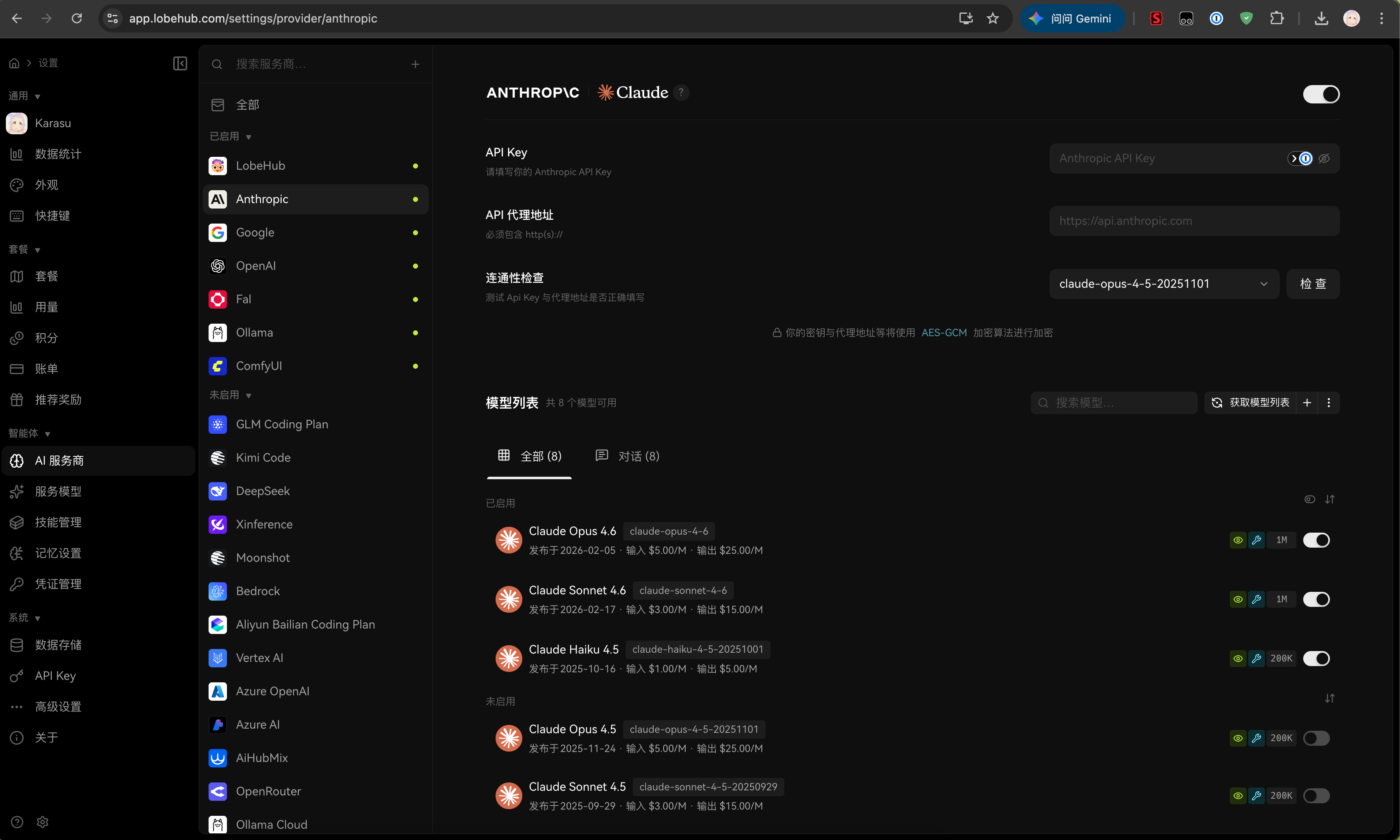Collapse the 未启用 providers group
This screenshot has height=840, width=1400.
(230, 395)
